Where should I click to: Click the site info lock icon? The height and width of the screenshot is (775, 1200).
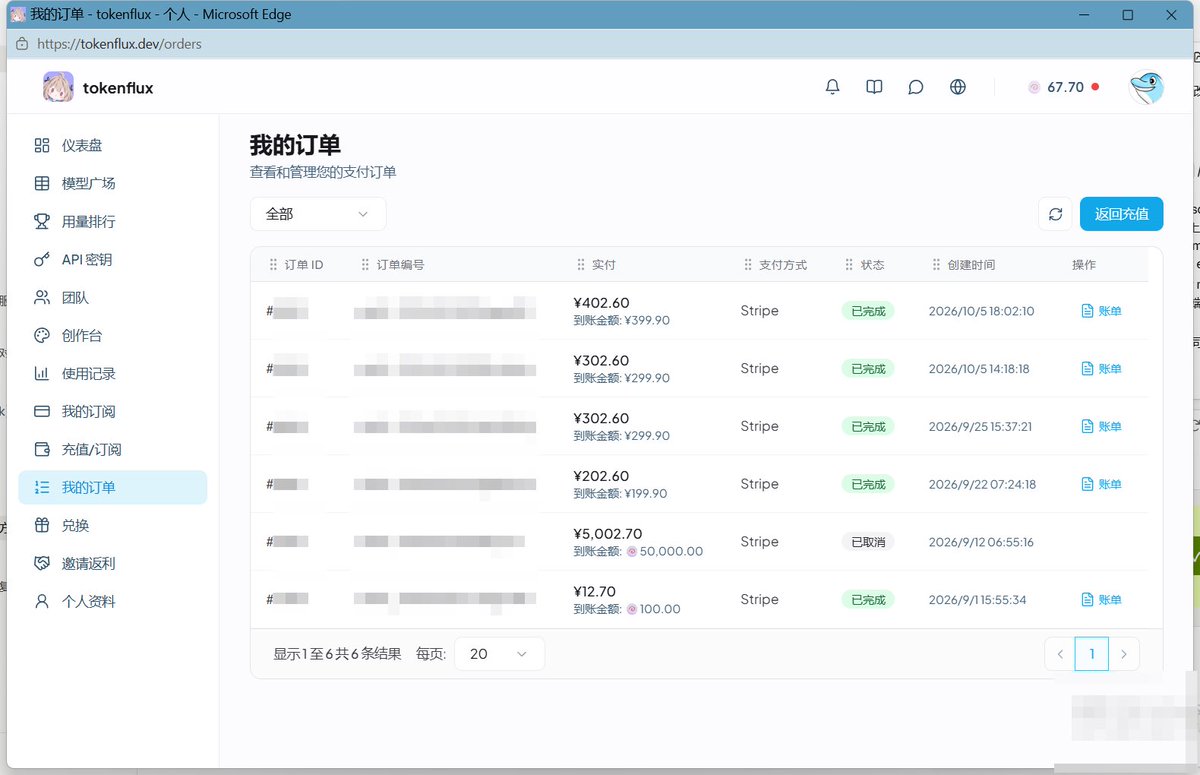click(21, 44)
